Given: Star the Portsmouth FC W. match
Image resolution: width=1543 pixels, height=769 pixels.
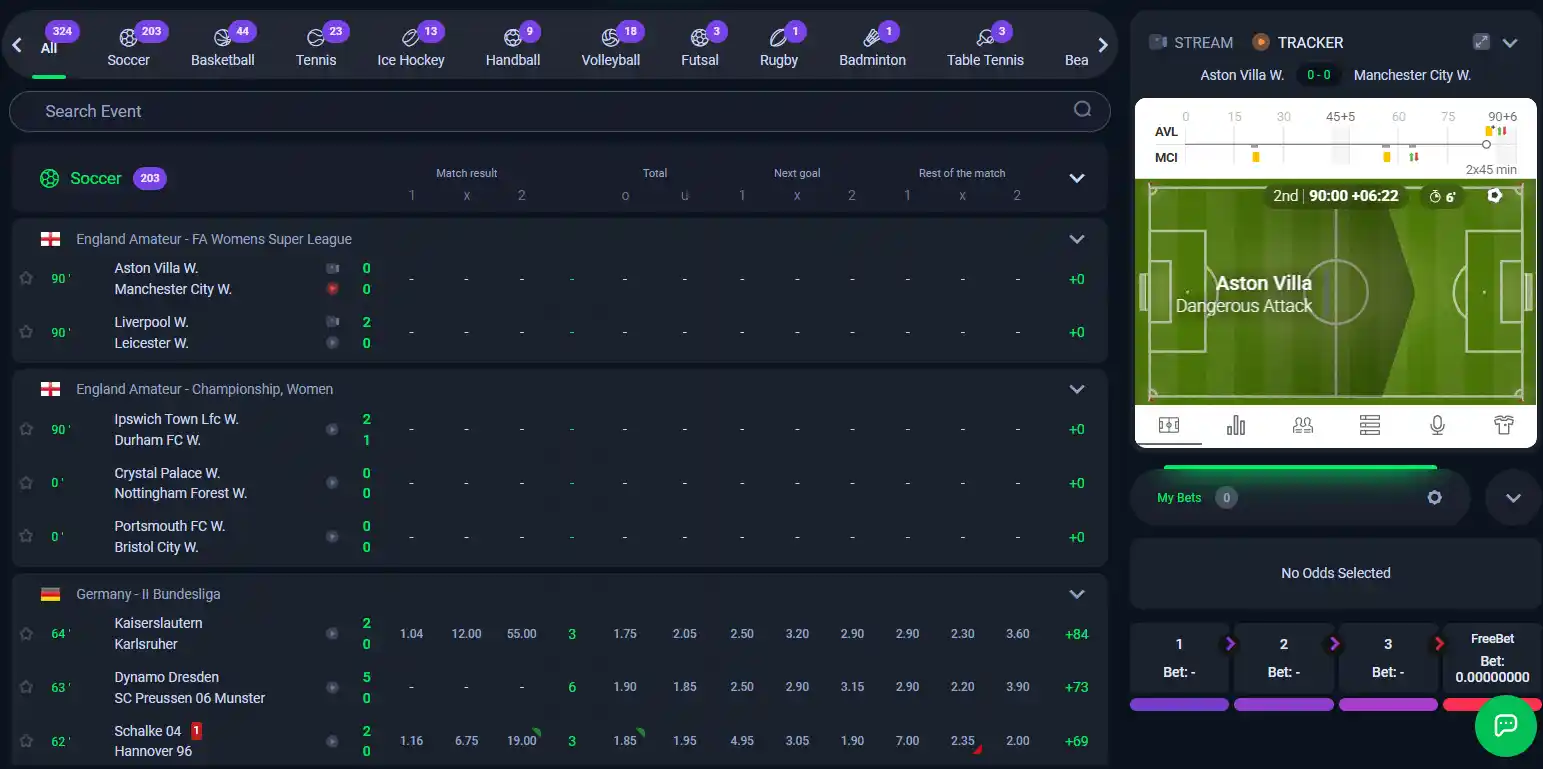Looking at the screenshot, I should (26, 537).
